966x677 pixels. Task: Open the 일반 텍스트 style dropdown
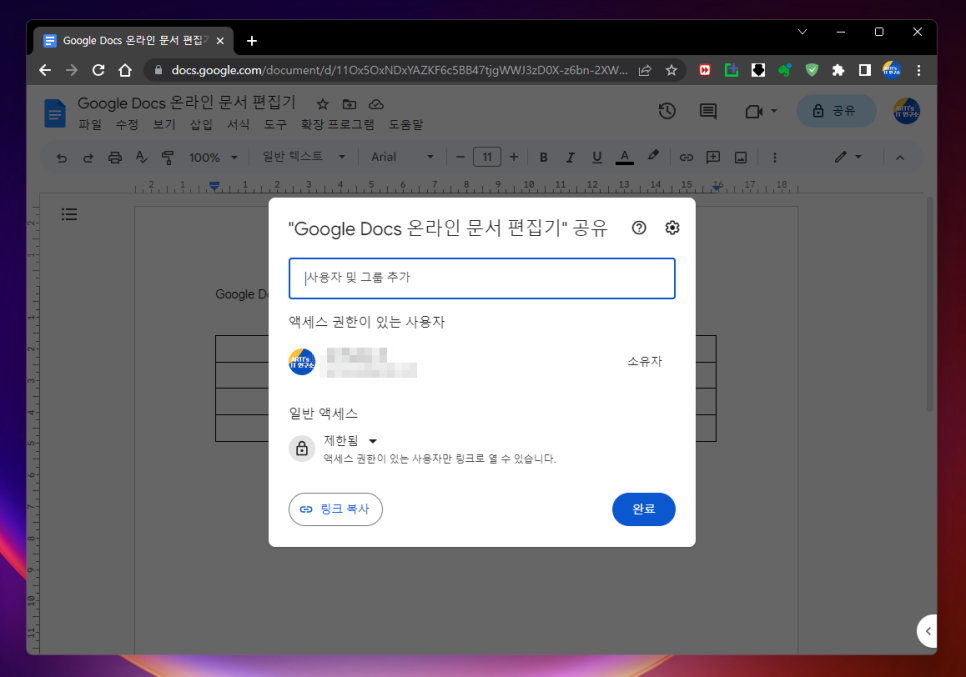303,157
